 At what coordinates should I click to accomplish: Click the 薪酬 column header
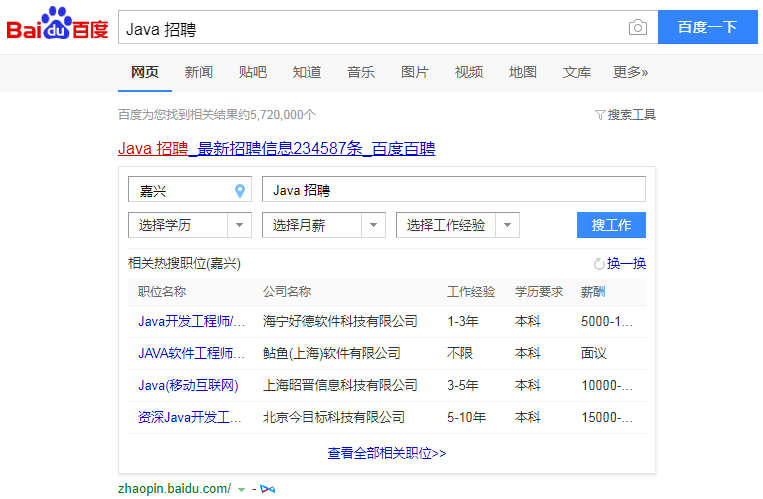coord(593,292)
